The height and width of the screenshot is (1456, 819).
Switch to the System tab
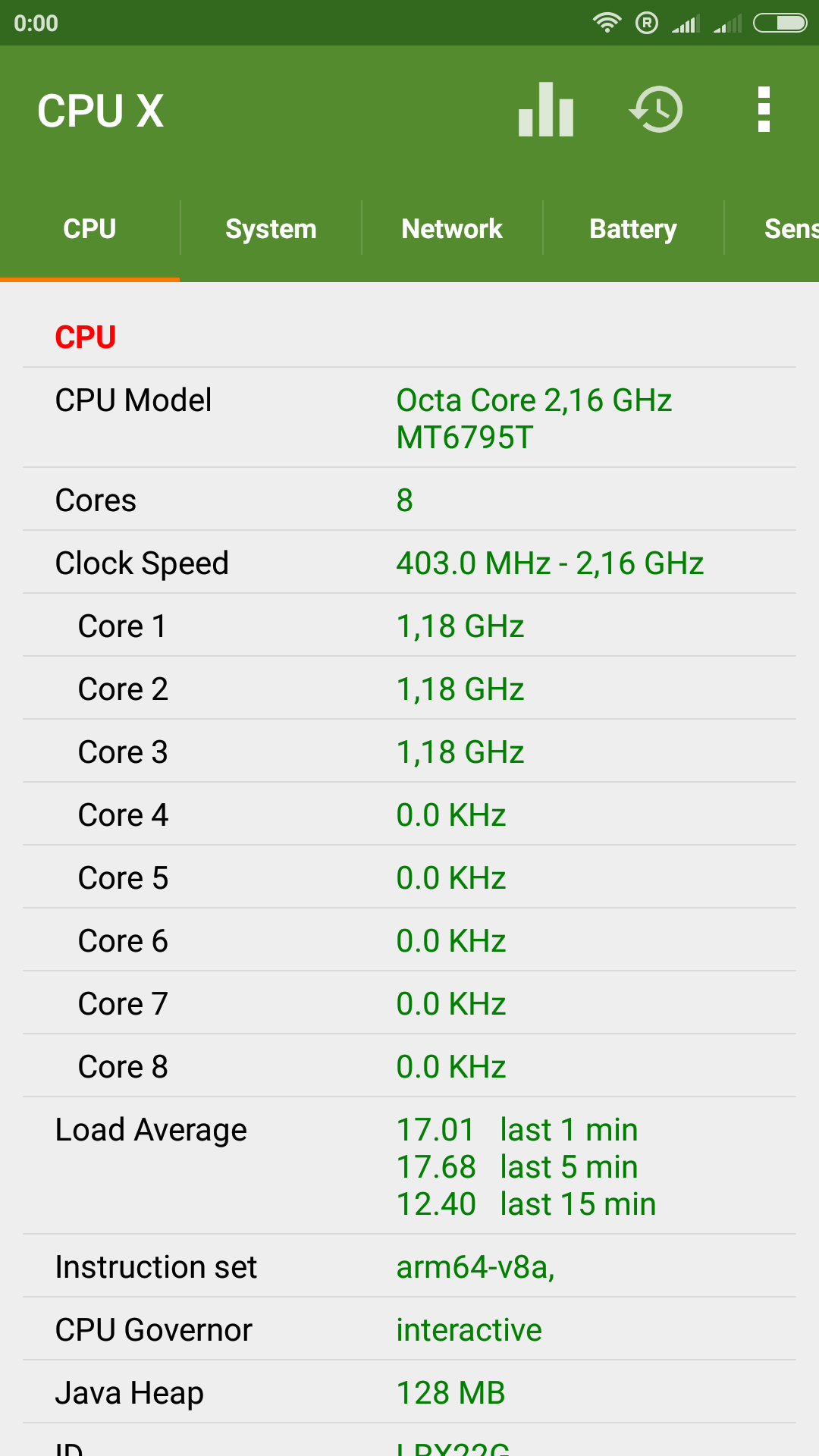pos(271,229)
